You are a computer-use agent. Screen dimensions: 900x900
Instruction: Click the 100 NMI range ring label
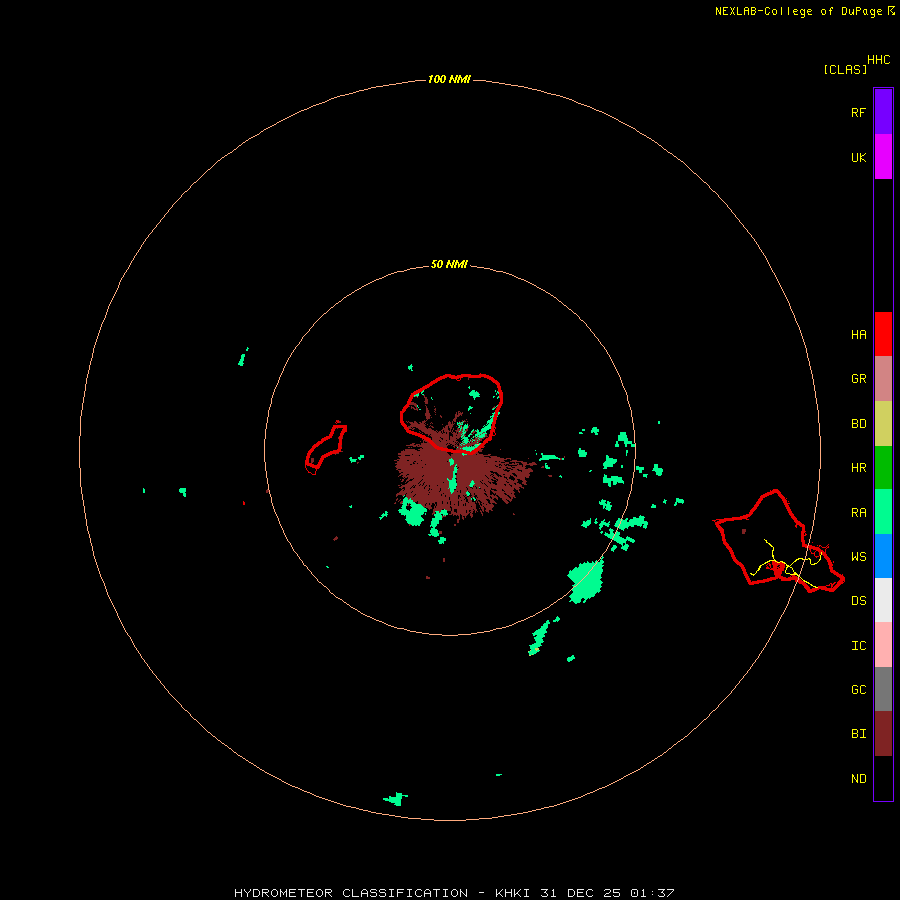click(x=449, y=79)
